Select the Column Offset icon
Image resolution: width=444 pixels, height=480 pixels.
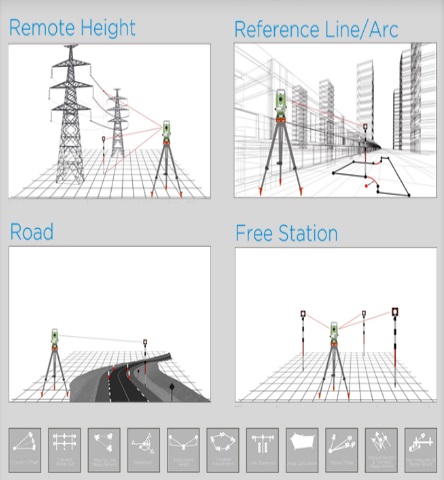click(x=25, y=450)
